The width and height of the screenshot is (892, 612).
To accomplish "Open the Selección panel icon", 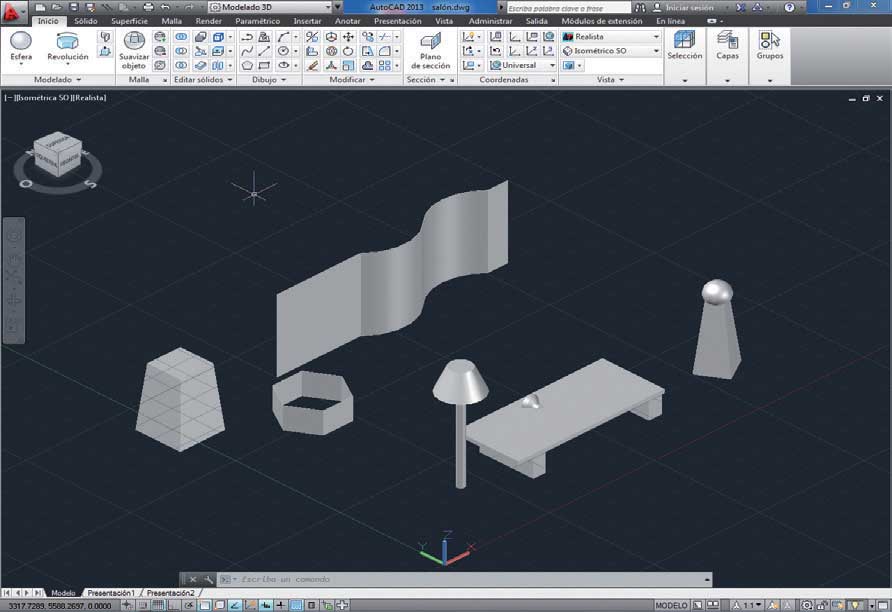I will (x=684, y=46).
